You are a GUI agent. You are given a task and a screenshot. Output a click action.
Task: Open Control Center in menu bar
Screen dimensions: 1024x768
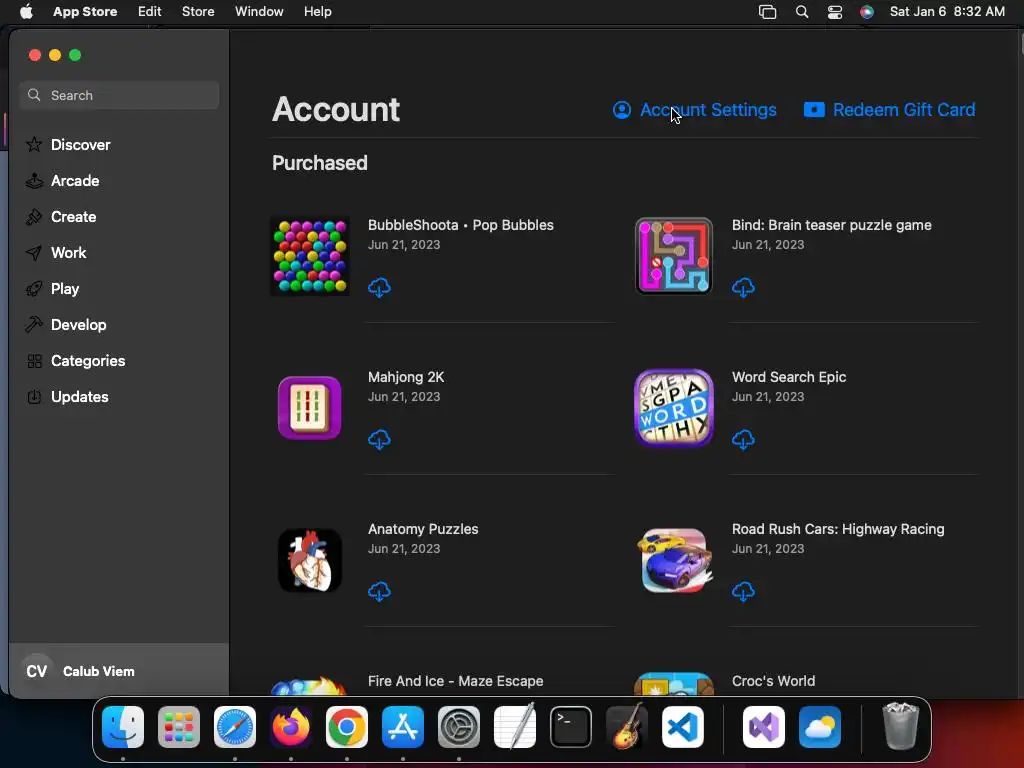835,12
